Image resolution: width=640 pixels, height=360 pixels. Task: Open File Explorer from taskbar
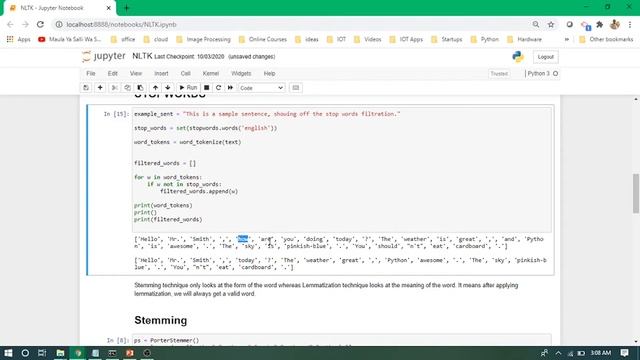coord(60,353)
